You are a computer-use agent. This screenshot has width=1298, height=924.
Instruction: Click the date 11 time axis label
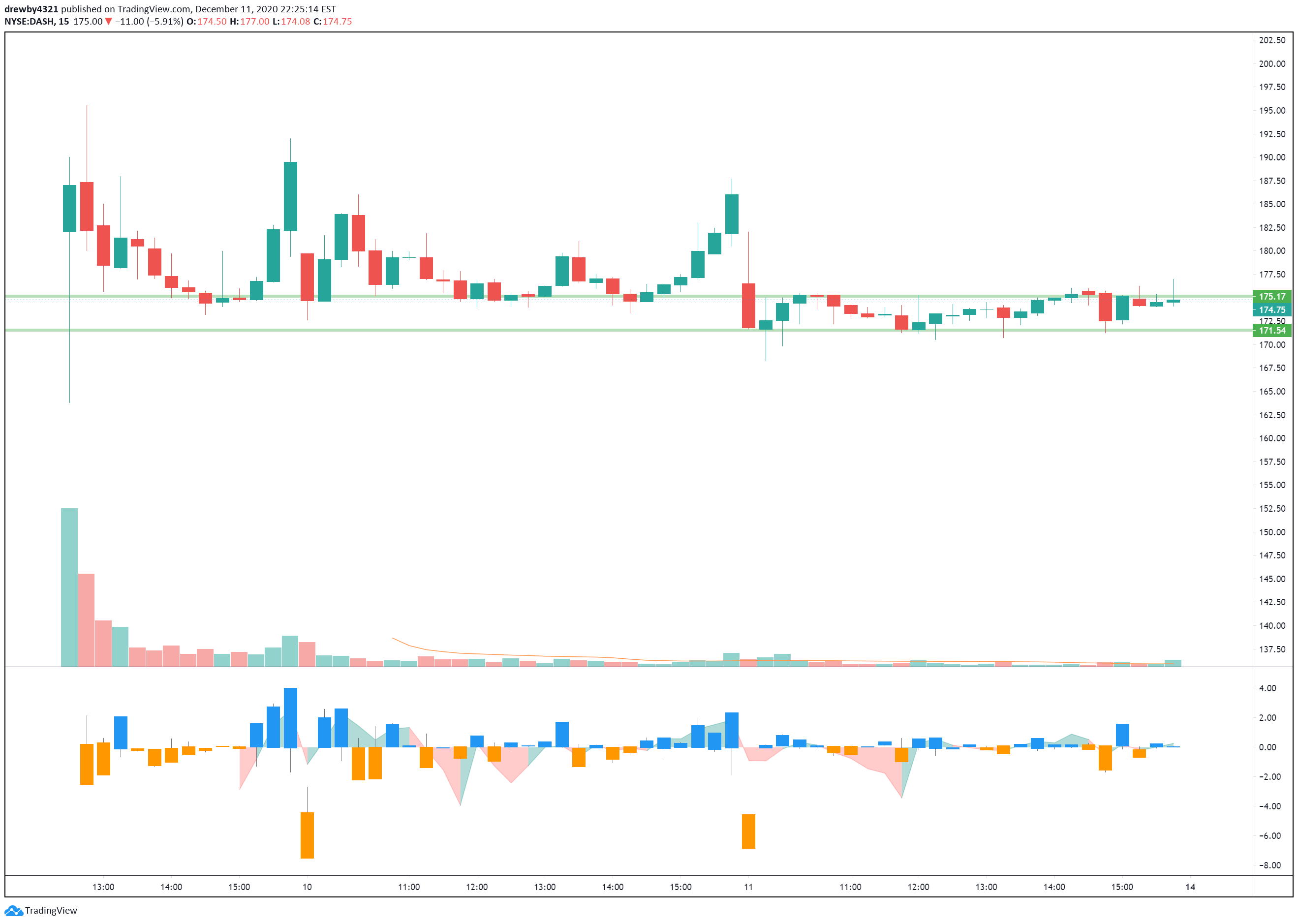click(748, 887)
